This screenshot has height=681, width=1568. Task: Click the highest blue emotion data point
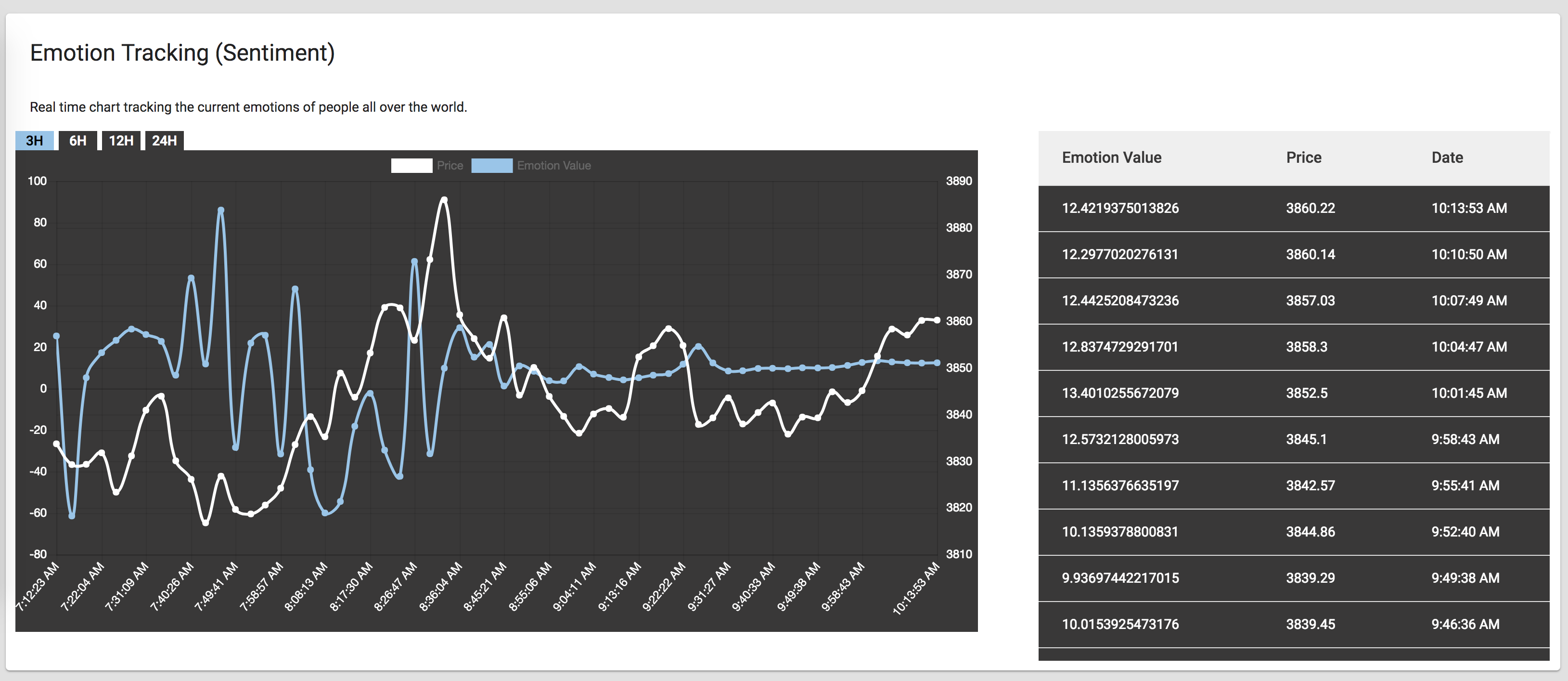[x=221, y=210]
